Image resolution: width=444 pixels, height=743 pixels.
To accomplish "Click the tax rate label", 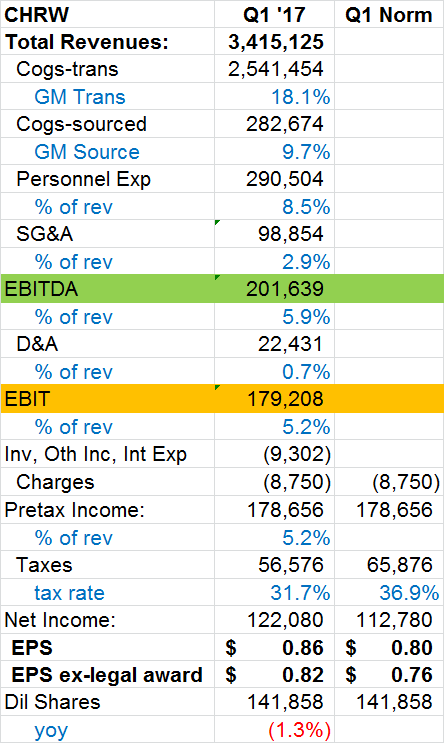I will [x=69, y=593].
